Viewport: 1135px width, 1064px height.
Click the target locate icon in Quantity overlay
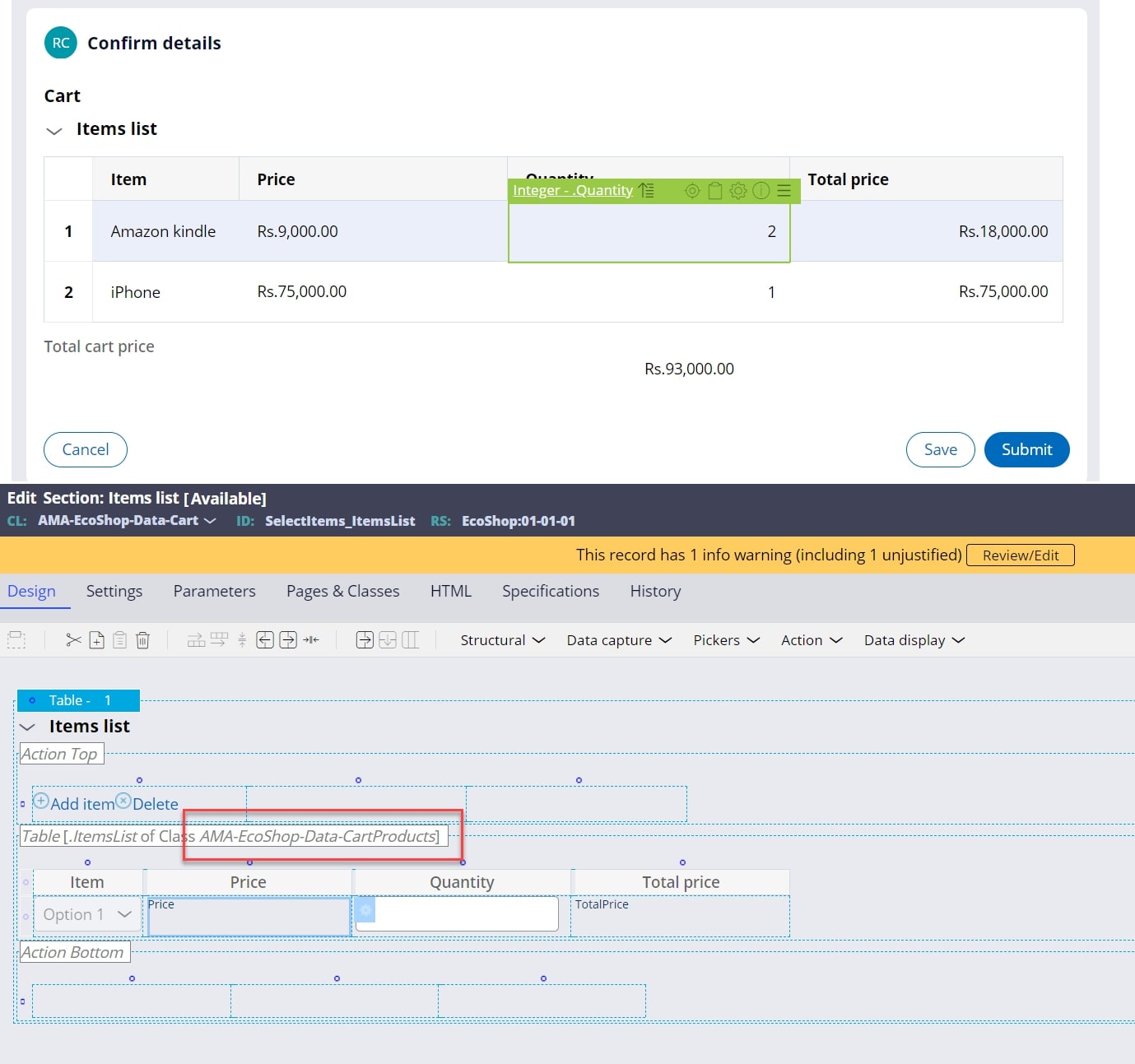pyautogui.click(x=692, y=191)
